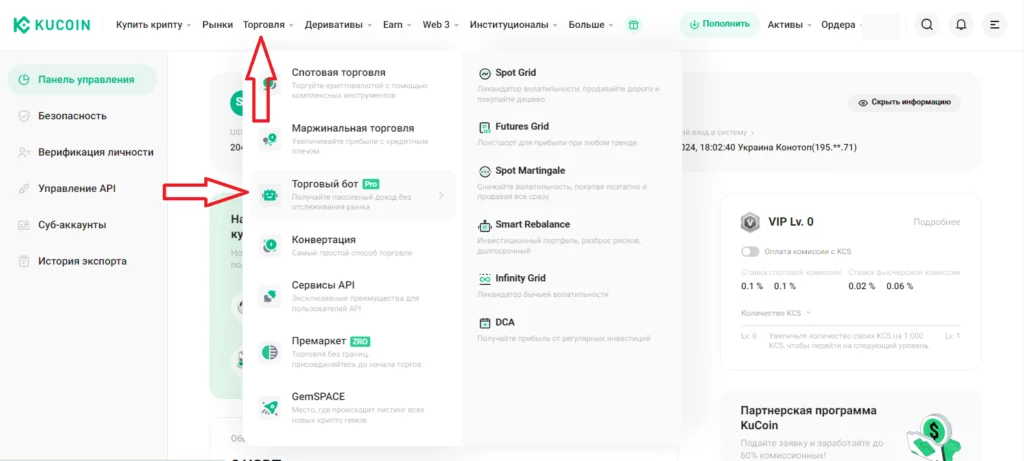Click the DCA bot icon

tap(485, 323)
